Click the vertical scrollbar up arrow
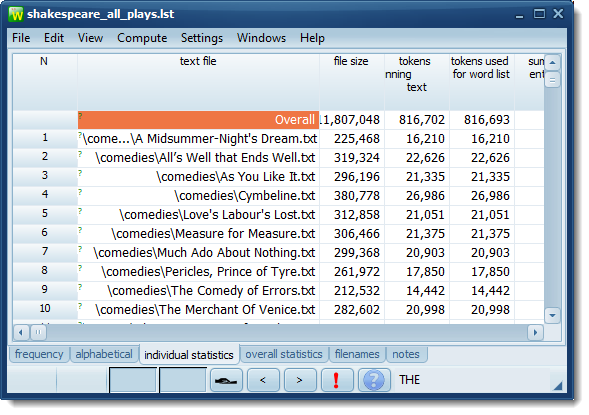The width and height of the screenshot is (589, 415). point(552,63)
